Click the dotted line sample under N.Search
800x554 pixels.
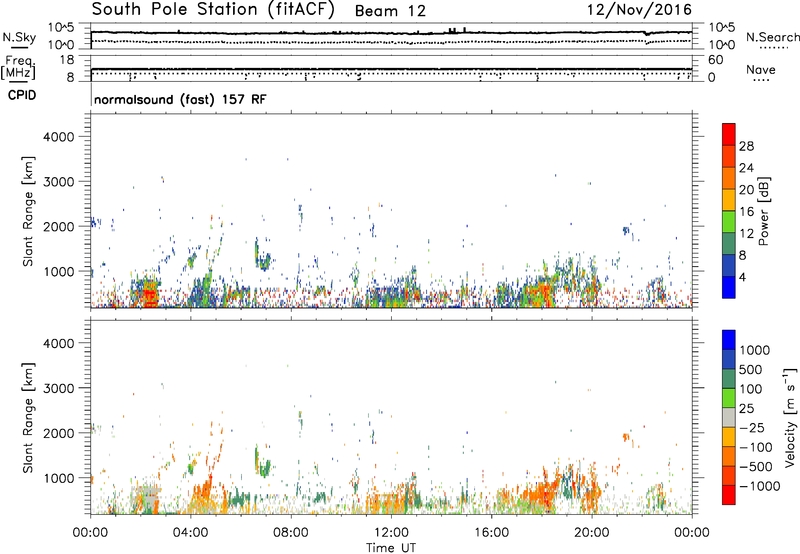pos(773,48)
